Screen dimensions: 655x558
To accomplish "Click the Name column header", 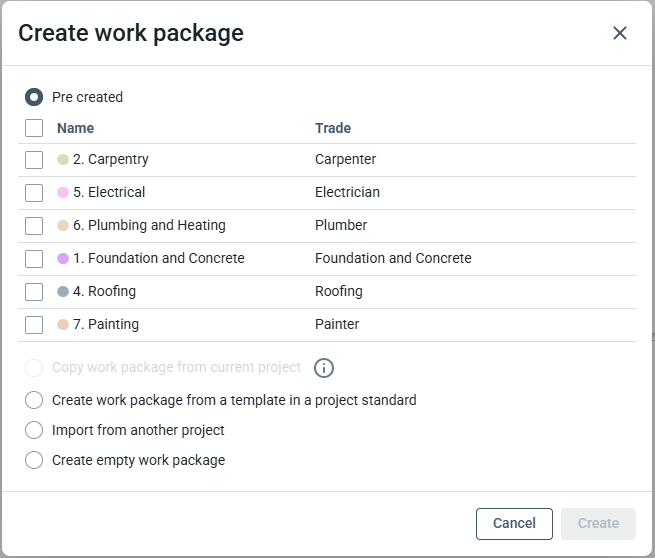I will [x=75, y=128].
